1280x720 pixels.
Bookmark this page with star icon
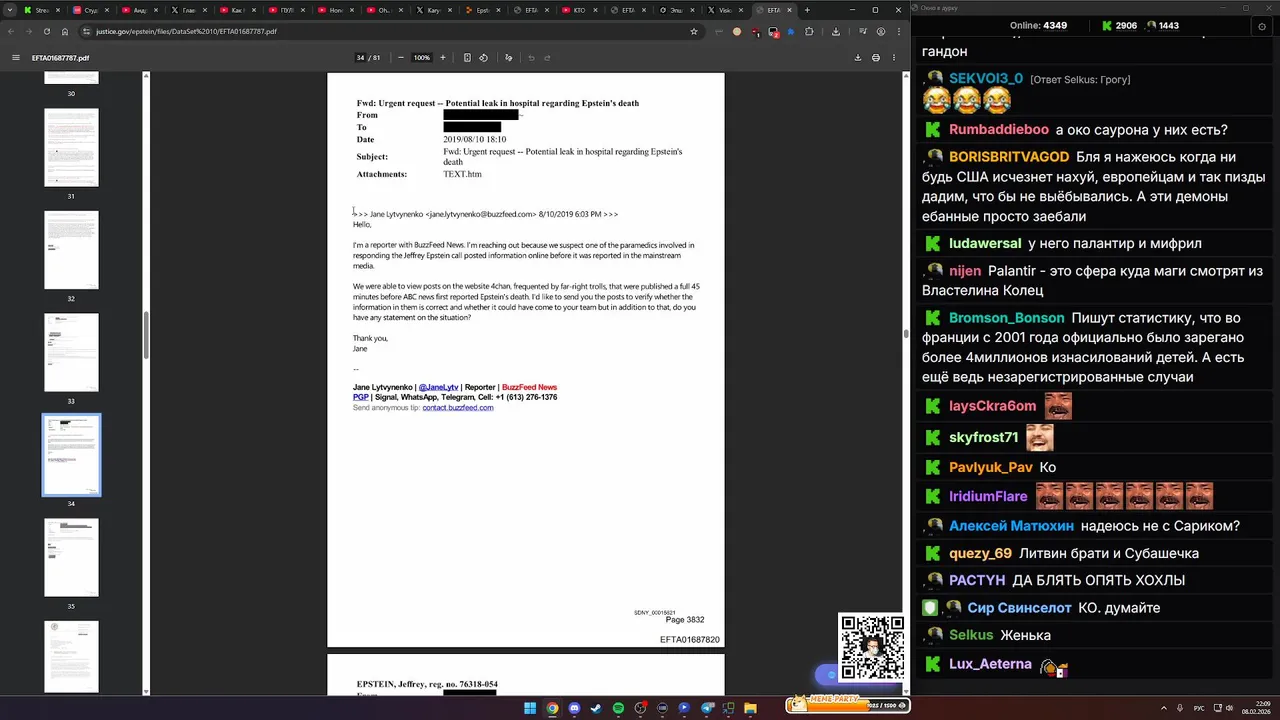pyautogui.click(x=694, y=31)
